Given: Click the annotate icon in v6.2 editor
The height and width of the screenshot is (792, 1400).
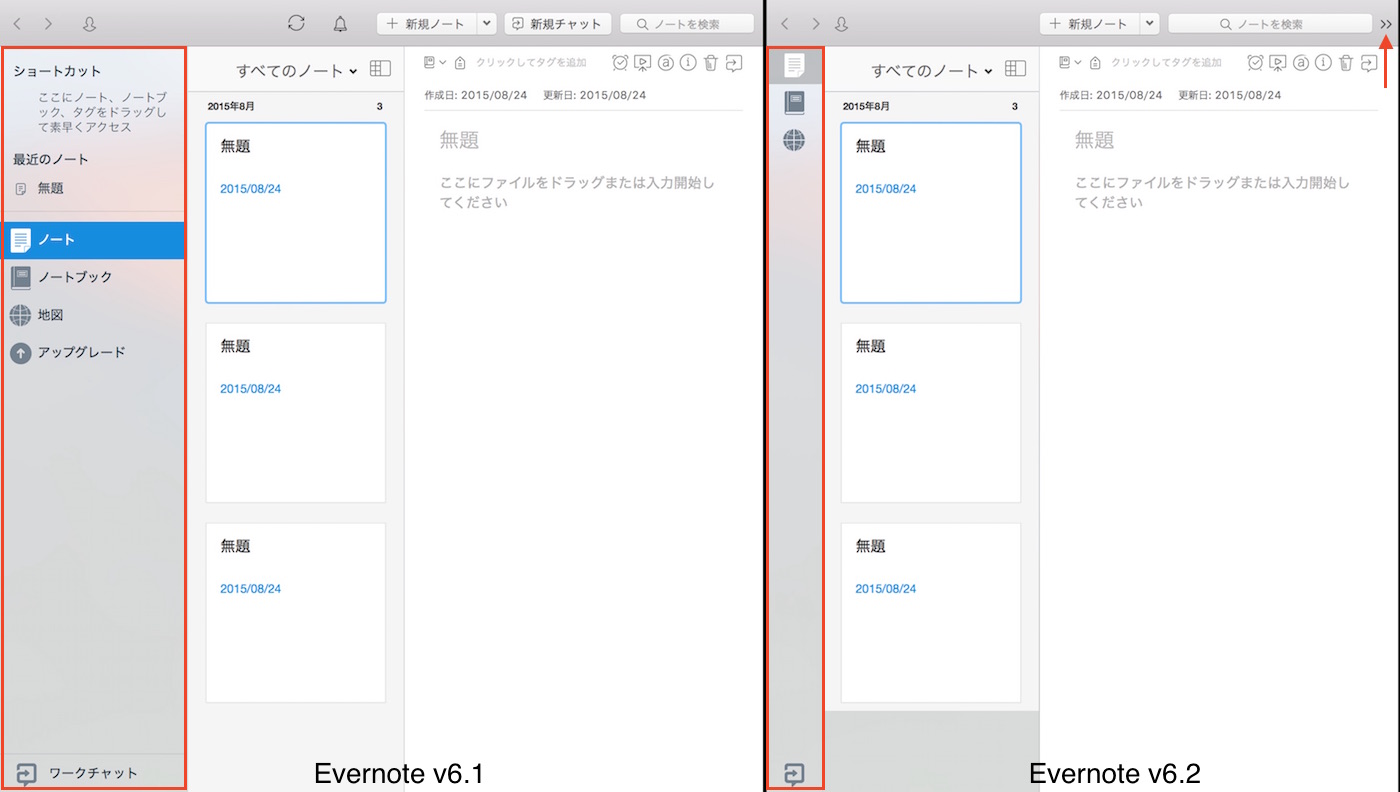Looking at the screenshot, I should coord(1301,62).
